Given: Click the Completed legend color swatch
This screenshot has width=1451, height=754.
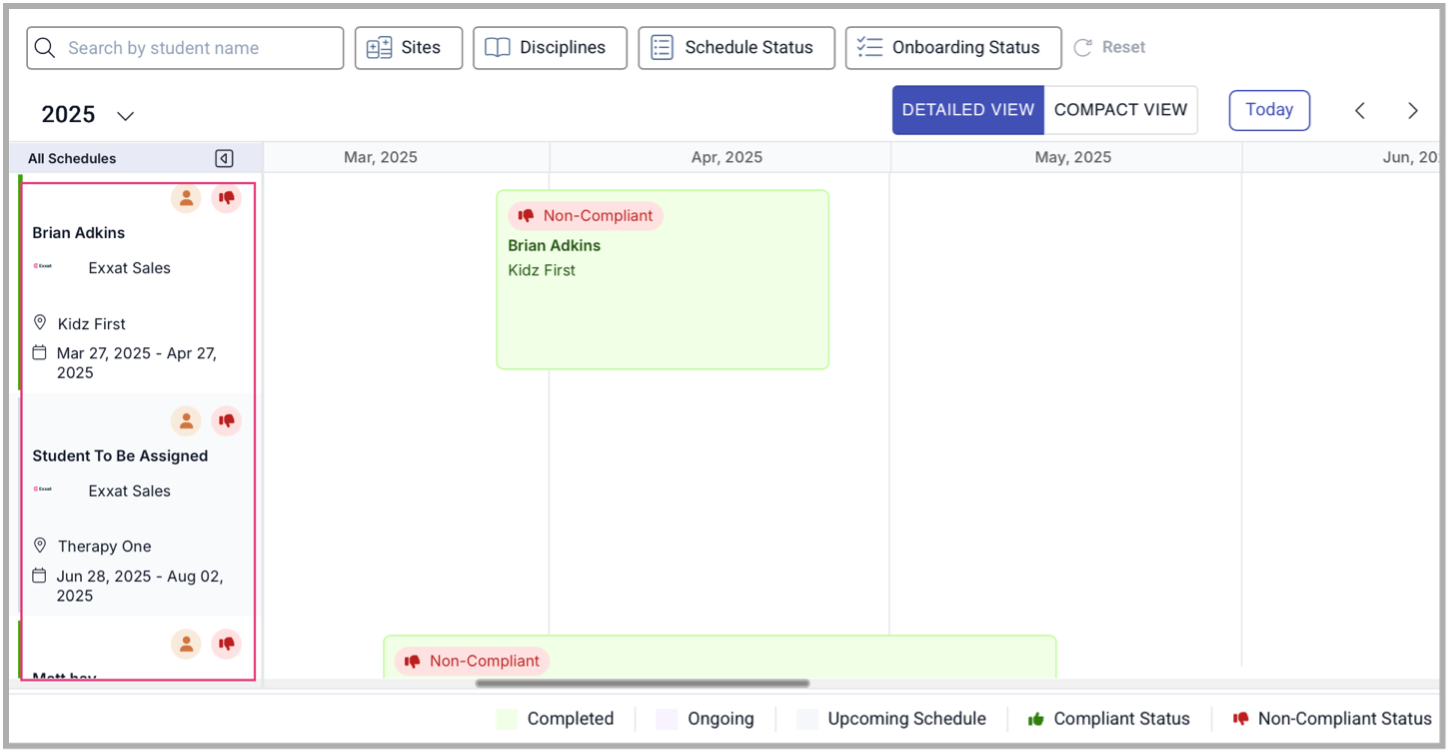Looking at the screenshot, I should point(507,719).
